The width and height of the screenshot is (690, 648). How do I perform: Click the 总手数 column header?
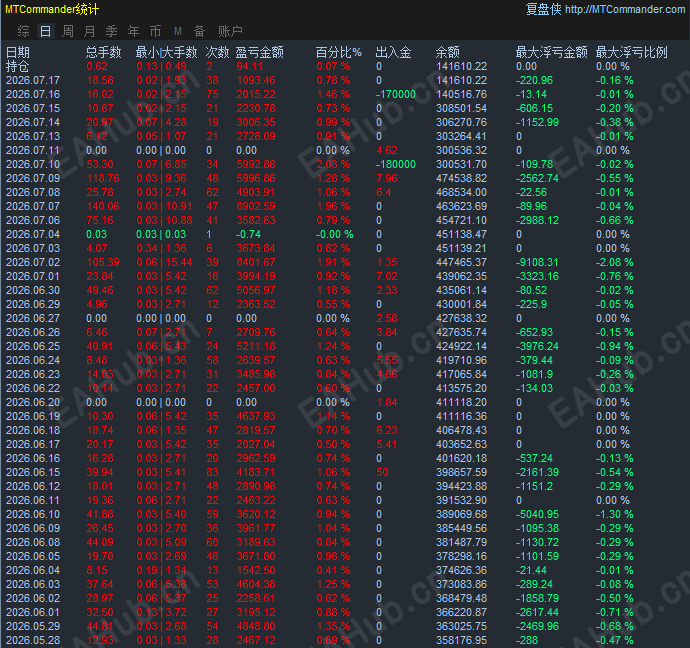click(x=103, y=52)
